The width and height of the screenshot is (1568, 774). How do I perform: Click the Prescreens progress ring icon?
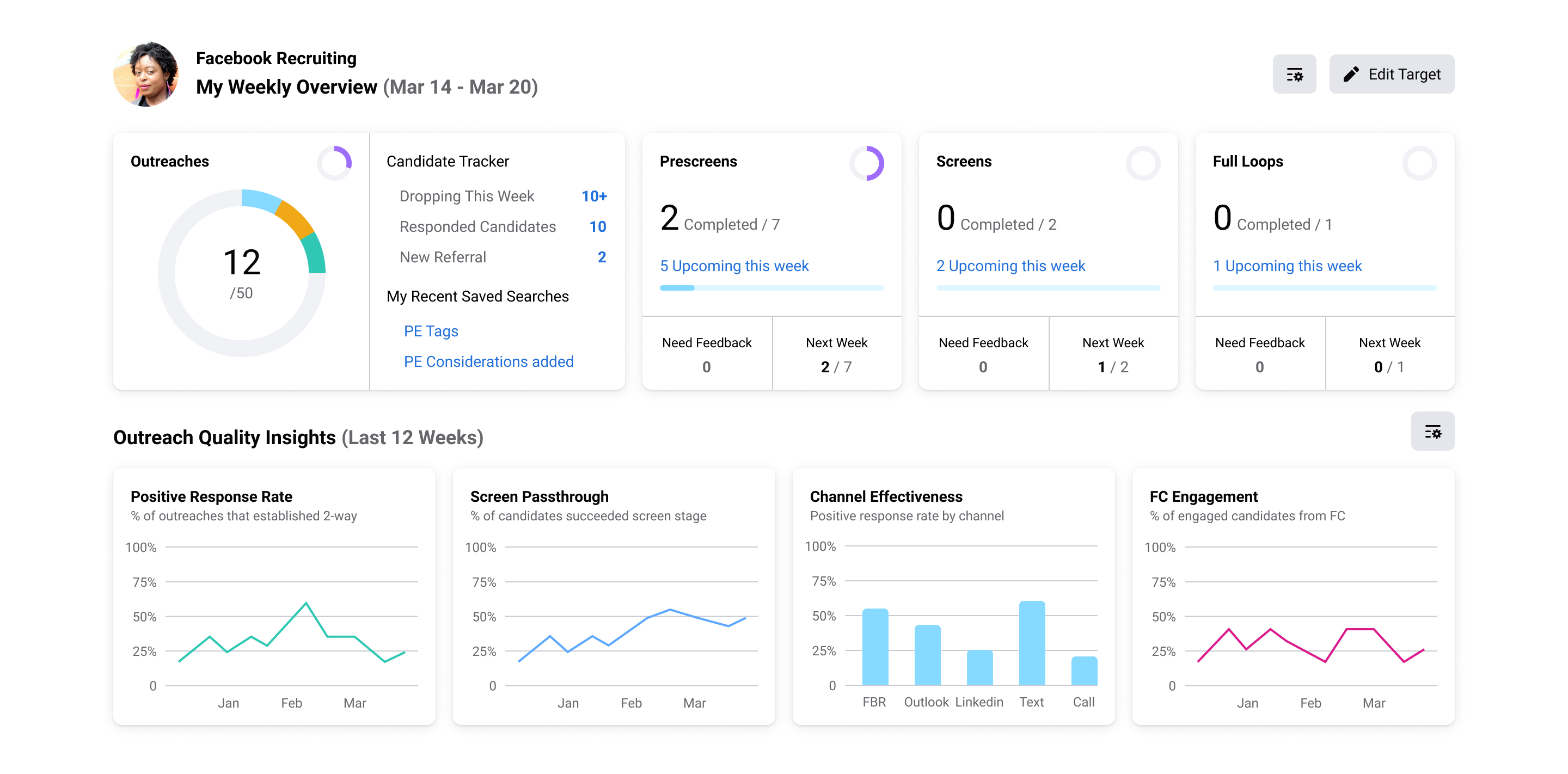tap(866, 162)
